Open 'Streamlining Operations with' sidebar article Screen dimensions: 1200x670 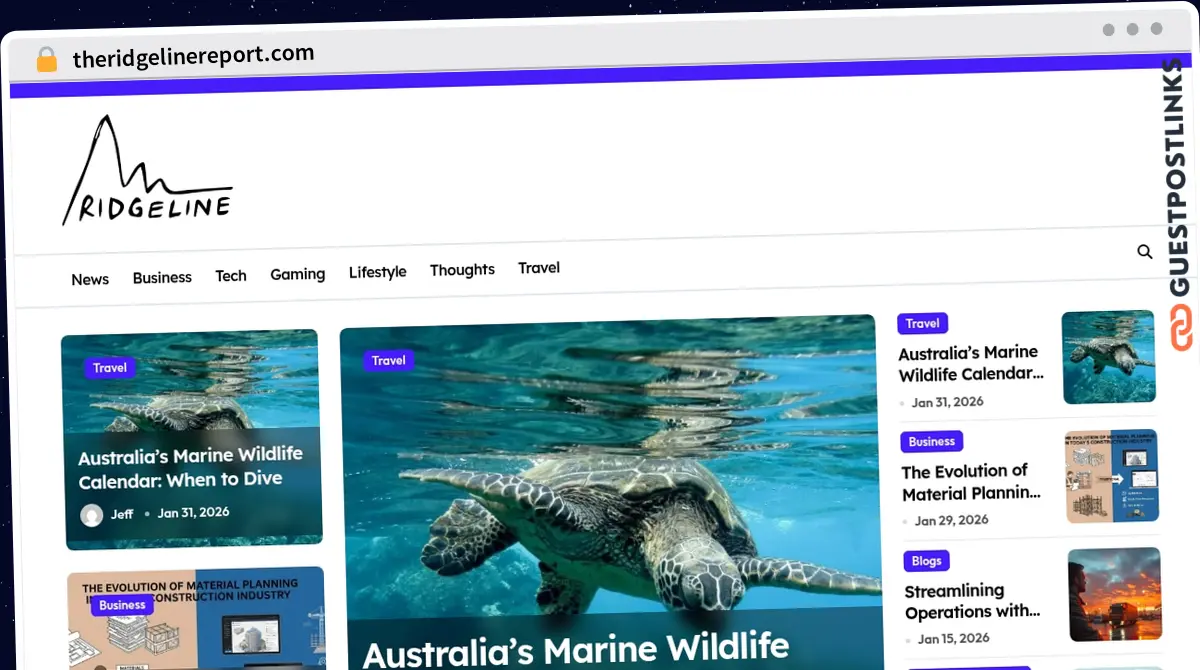tap(971, 601)
